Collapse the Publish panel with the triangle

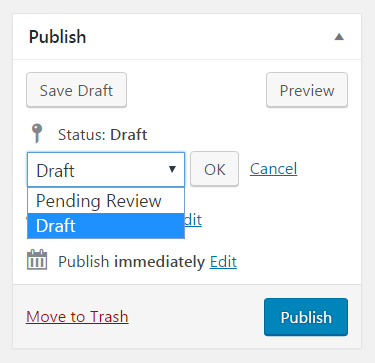(339, 37)
